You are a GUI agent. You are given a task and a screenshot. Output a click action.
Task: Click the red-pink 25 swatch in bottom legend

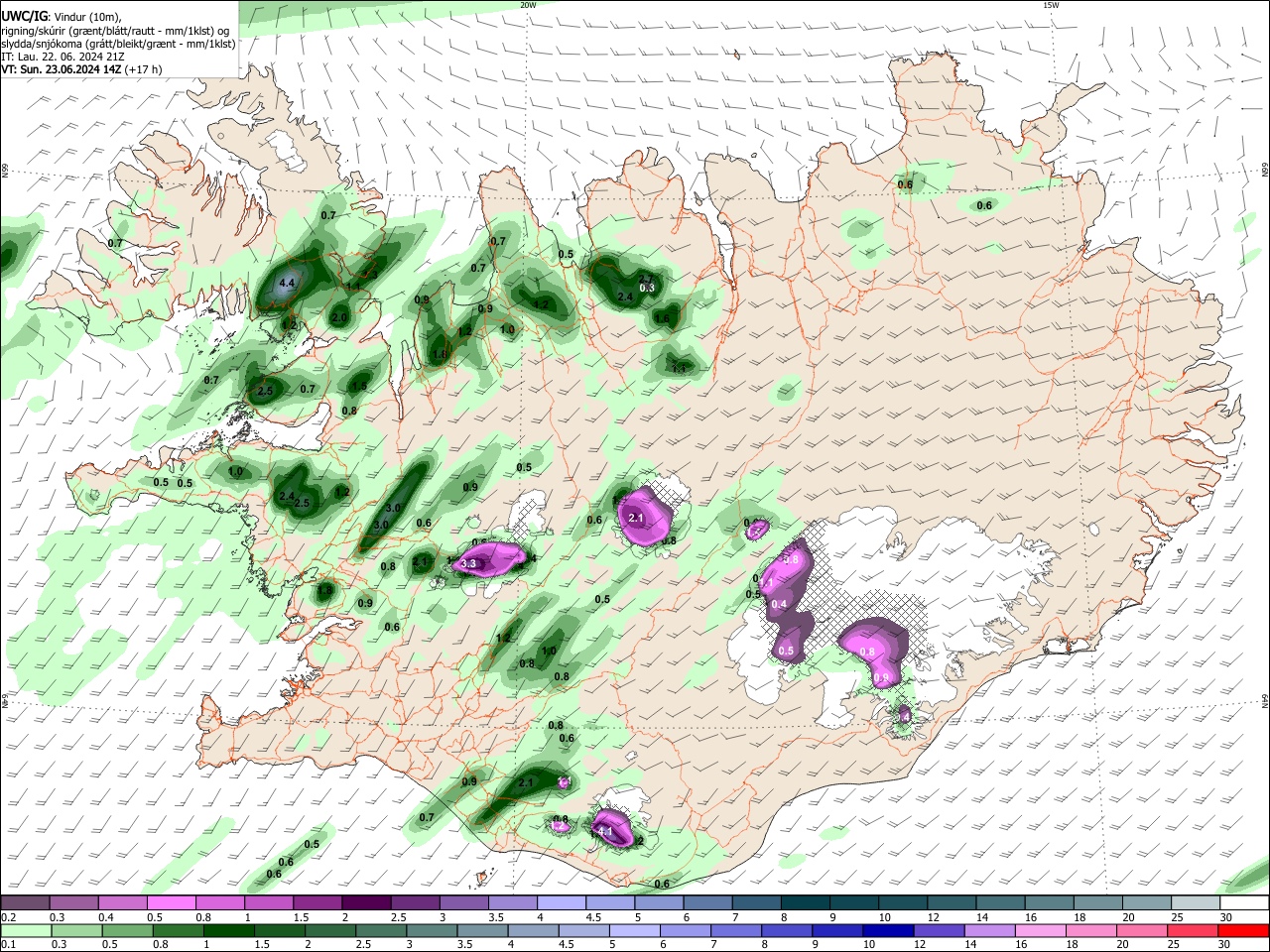1194,930
